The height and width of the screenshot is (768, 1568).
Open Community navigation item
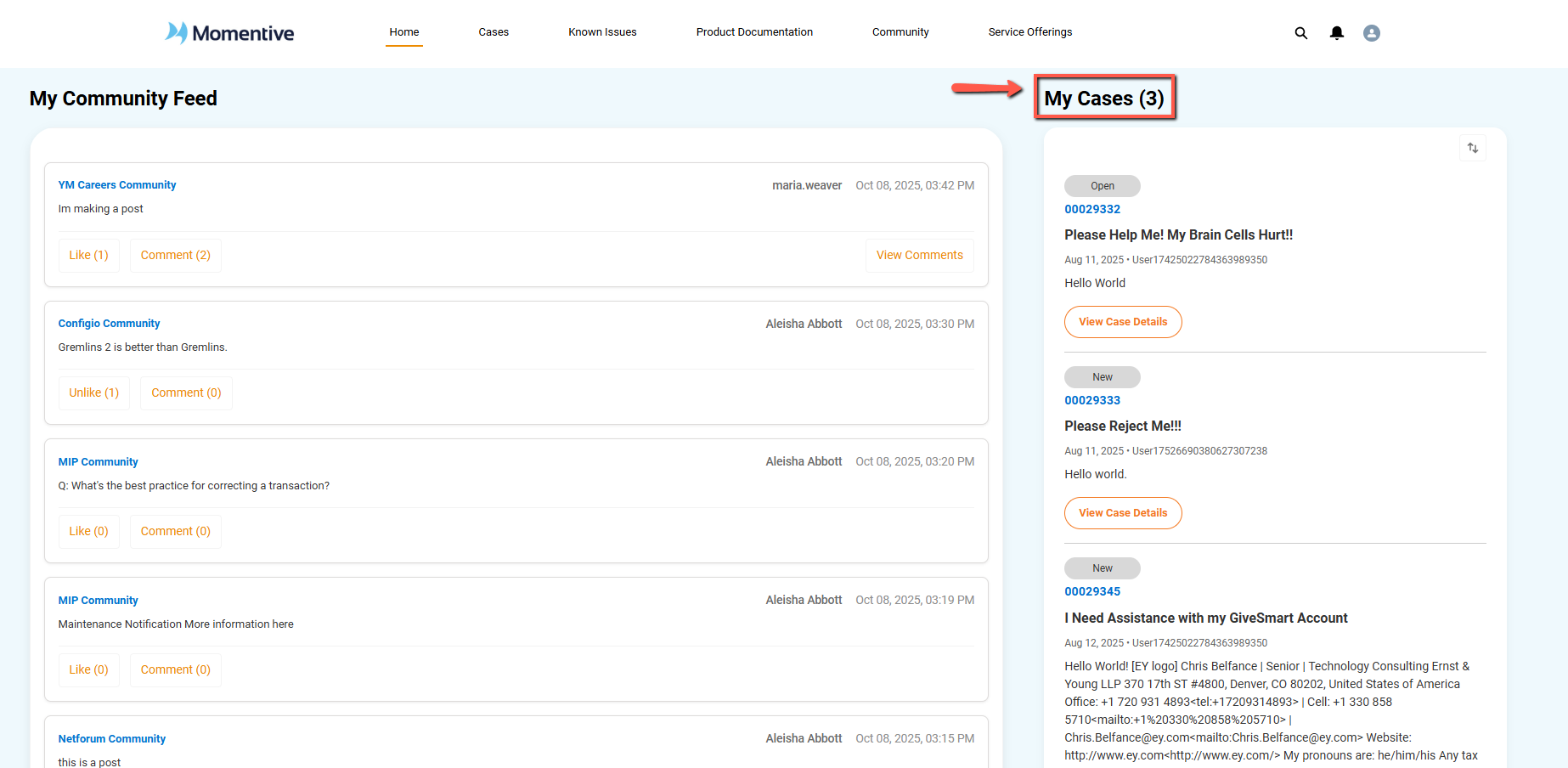coord(900,32)
